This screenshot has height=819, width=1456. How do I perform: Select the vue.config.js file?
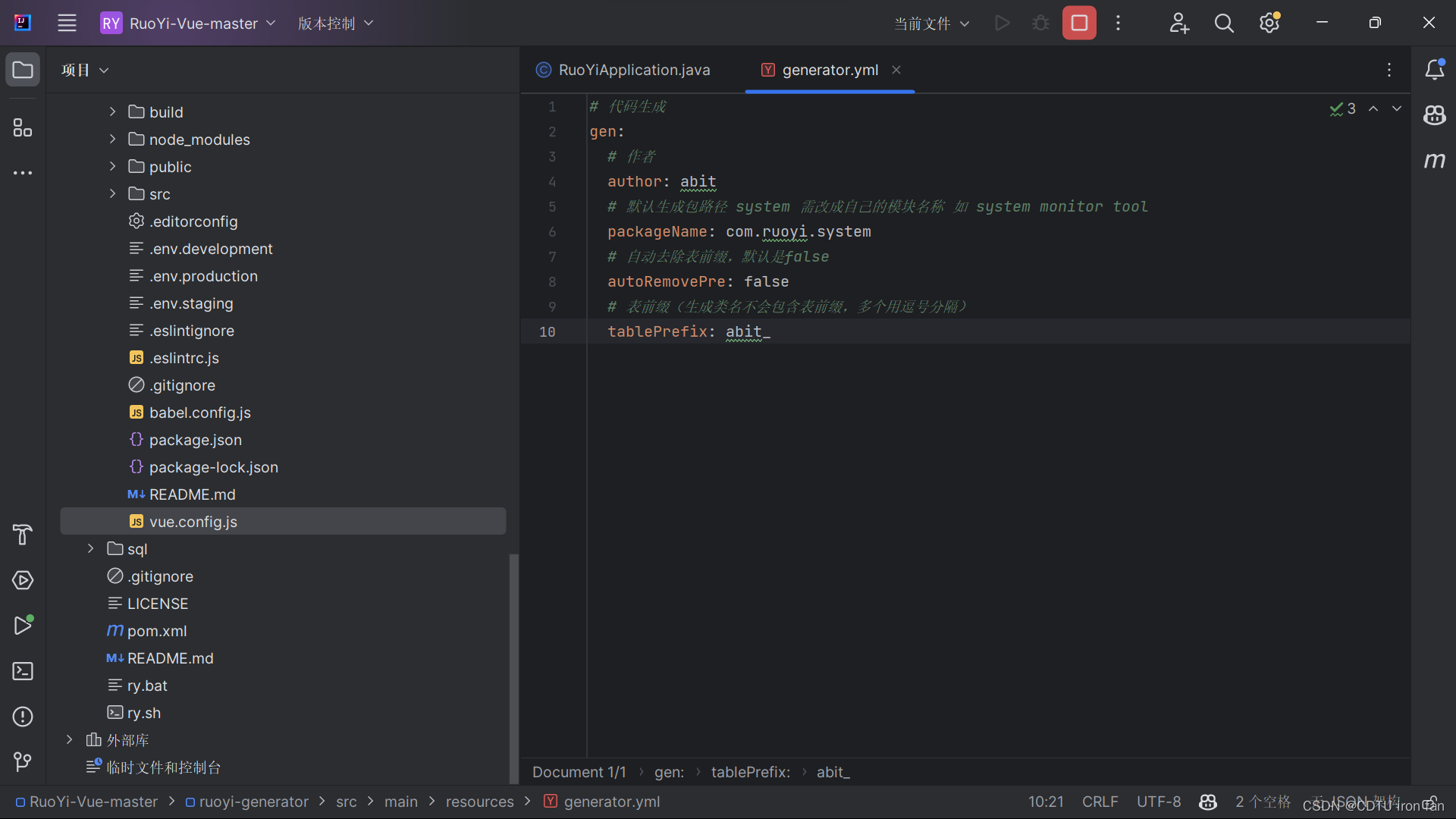pyautogui.click(x=193, y=521)
